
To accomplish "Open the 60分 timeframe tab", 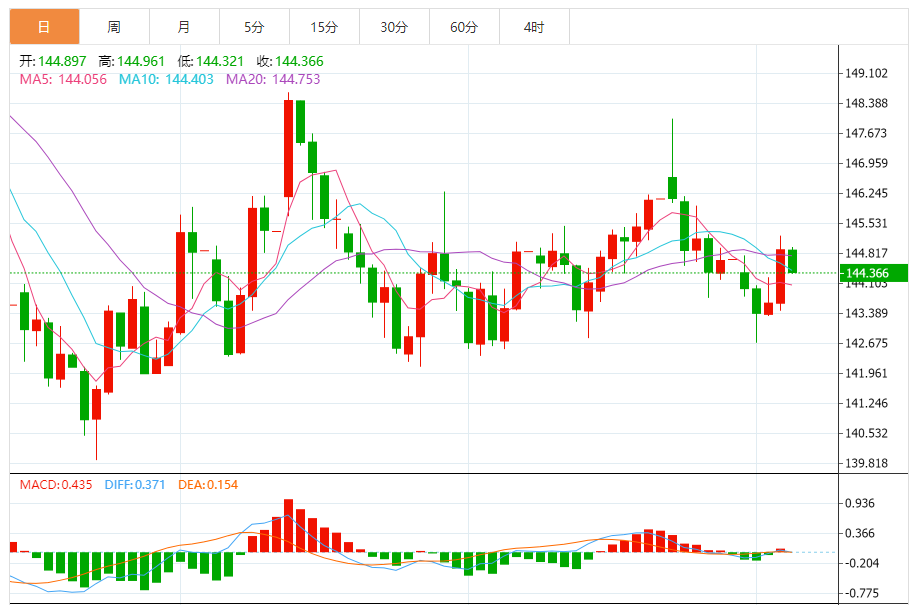I will [x=464, y=27].
